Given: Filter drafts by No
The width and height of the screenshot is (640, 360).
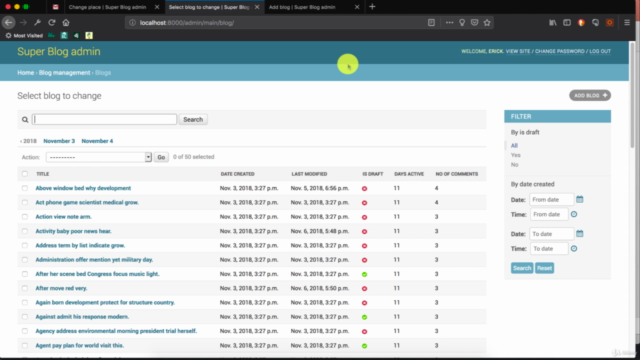Looking at the screenshot, I should tap(514, 164).
